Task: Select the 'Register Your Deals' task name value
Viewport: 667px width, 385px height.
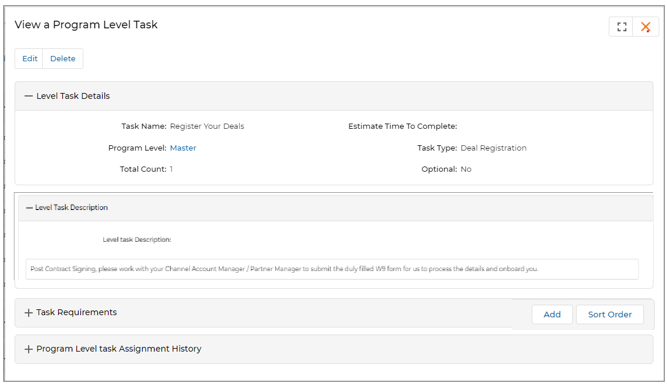Action: pos(207,126)
